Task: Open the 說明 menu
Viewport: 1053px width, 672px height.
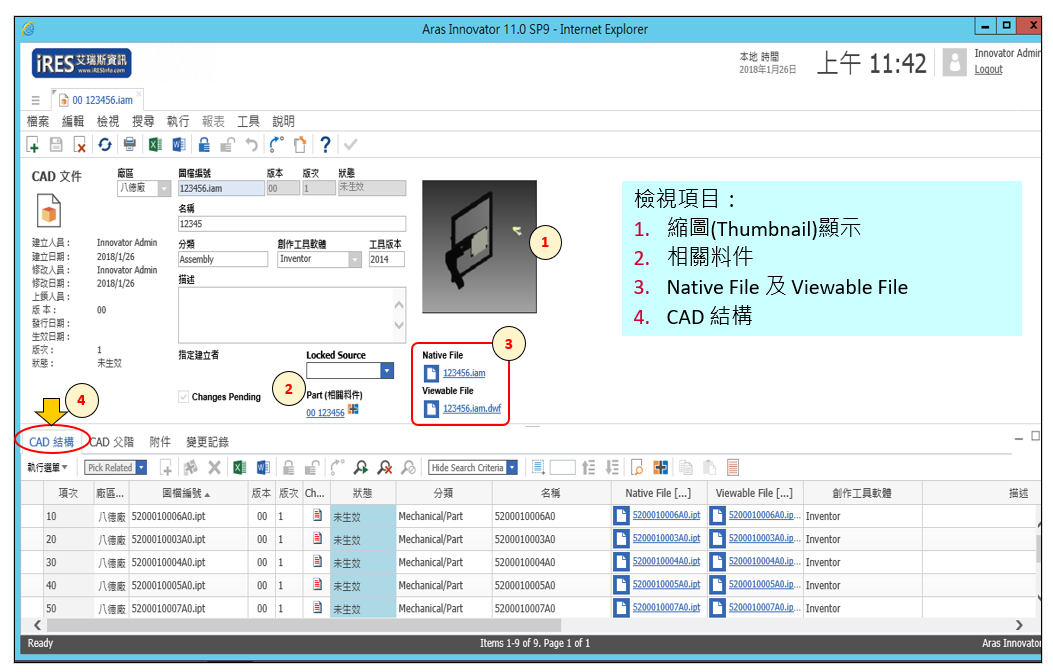Action: [283, 122]
